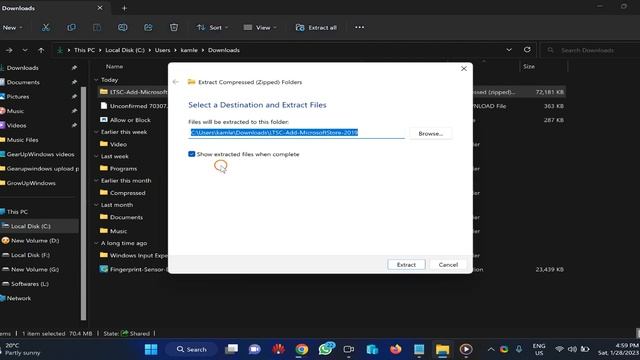Click the Delete trash icon in toolbar
Screen dimensions: 640x360
point(174,27)
